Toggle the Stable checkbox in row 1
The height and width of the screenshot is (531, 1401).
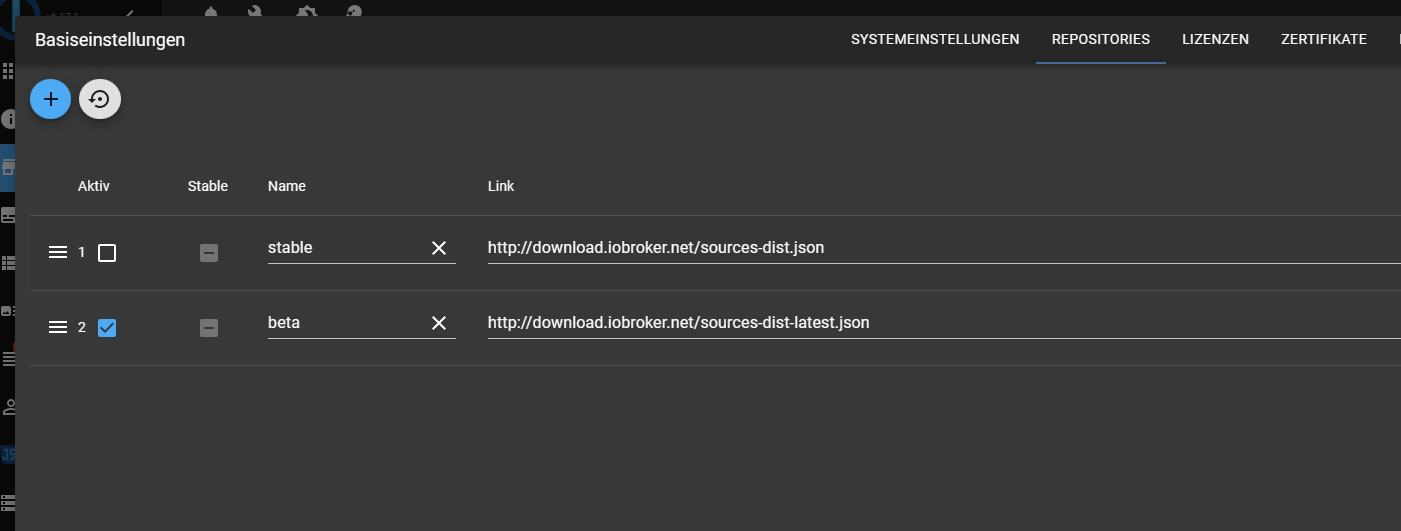[x=208, y=253]
